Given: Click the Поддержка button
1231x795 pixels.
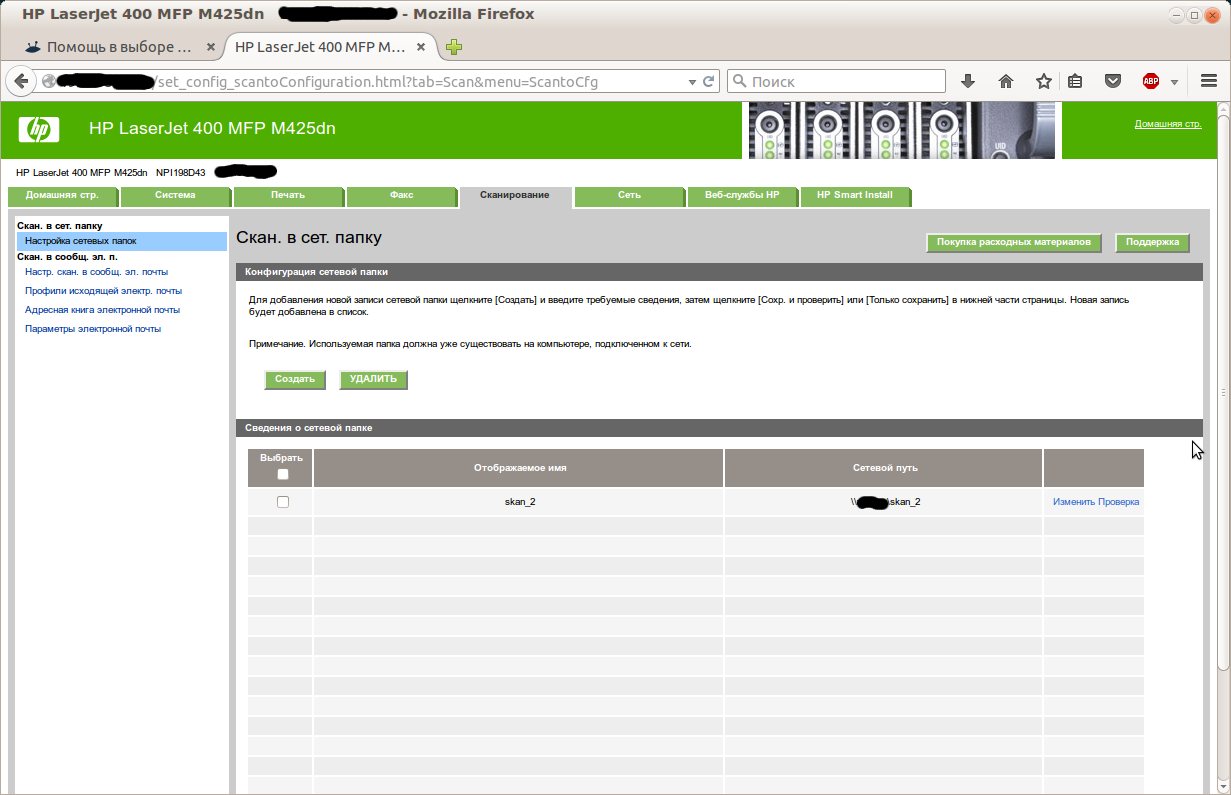Looking at the screenshot, I should tap(1152, 243).
